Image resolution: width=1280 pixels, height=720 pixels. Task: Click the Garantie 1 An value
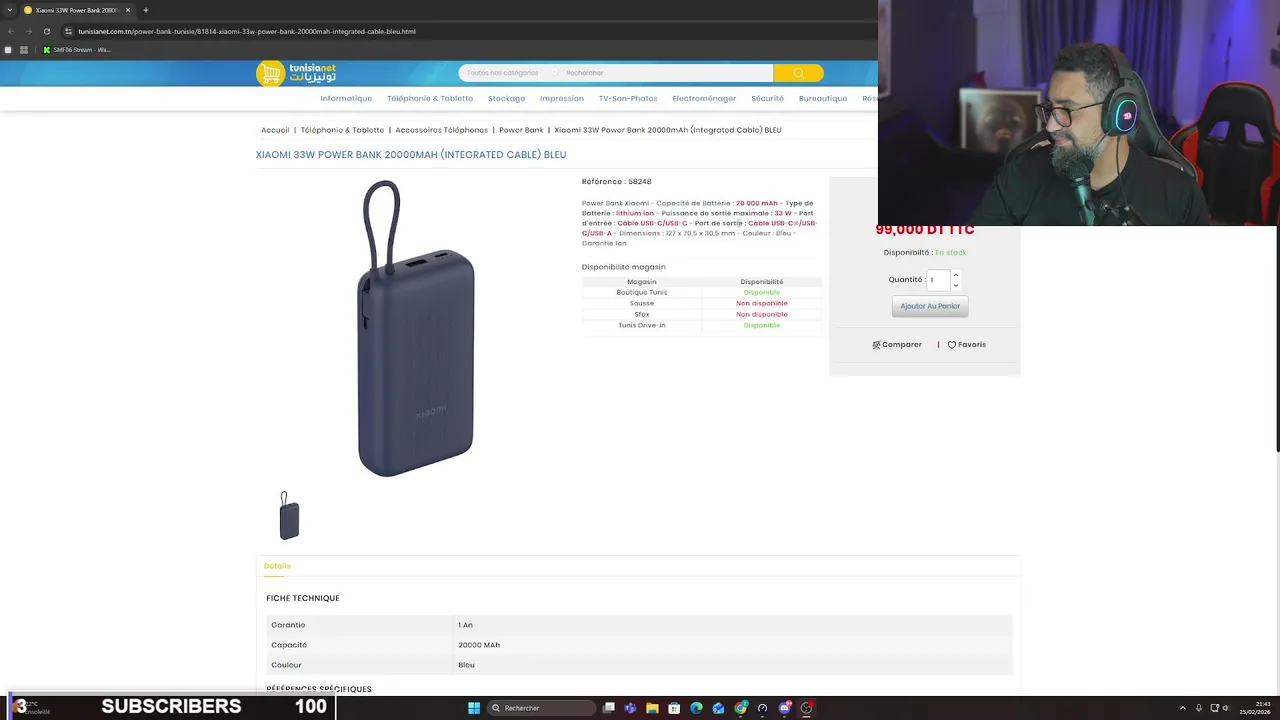465,625
